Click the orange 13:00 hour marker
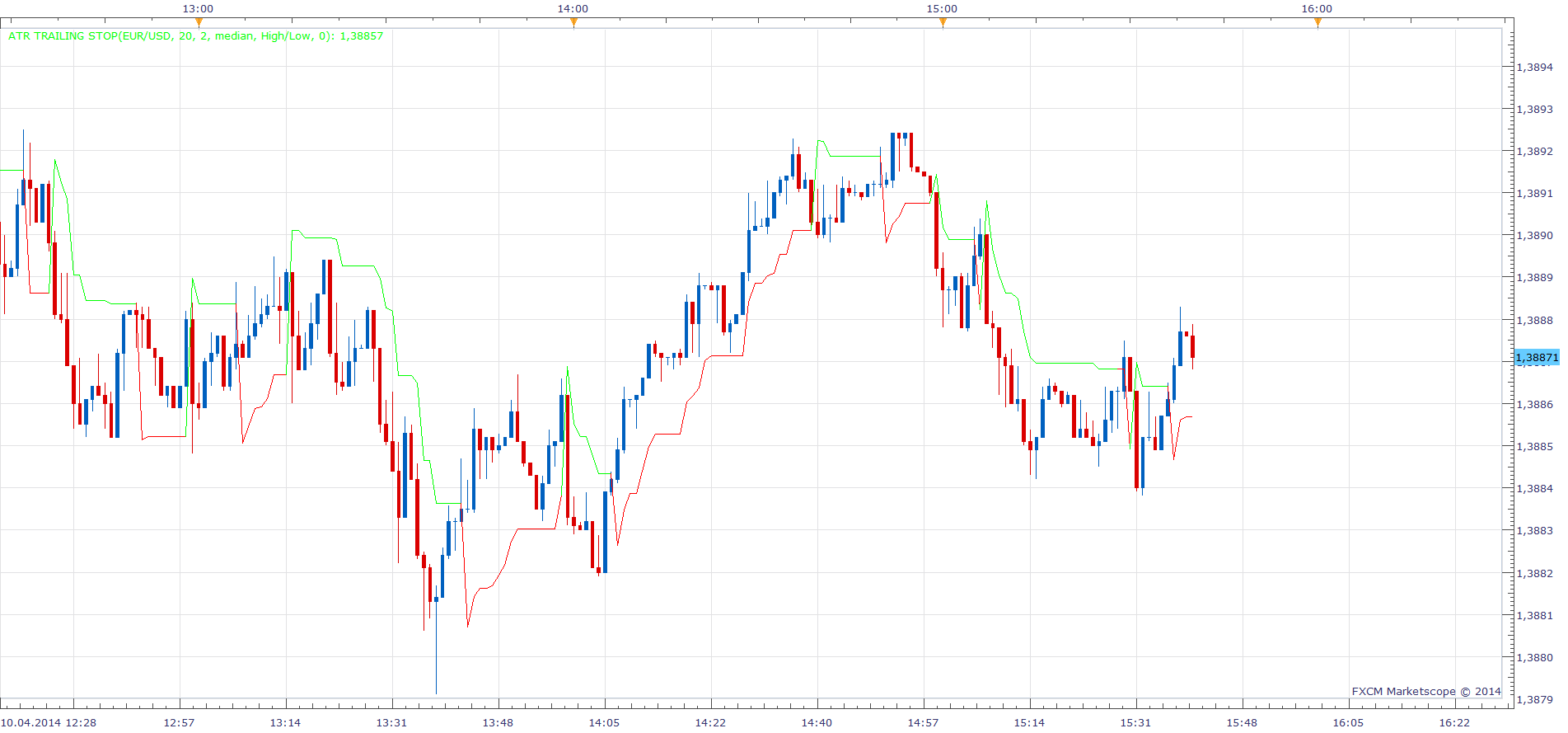 pyautogui.click(x=199, y=23)
